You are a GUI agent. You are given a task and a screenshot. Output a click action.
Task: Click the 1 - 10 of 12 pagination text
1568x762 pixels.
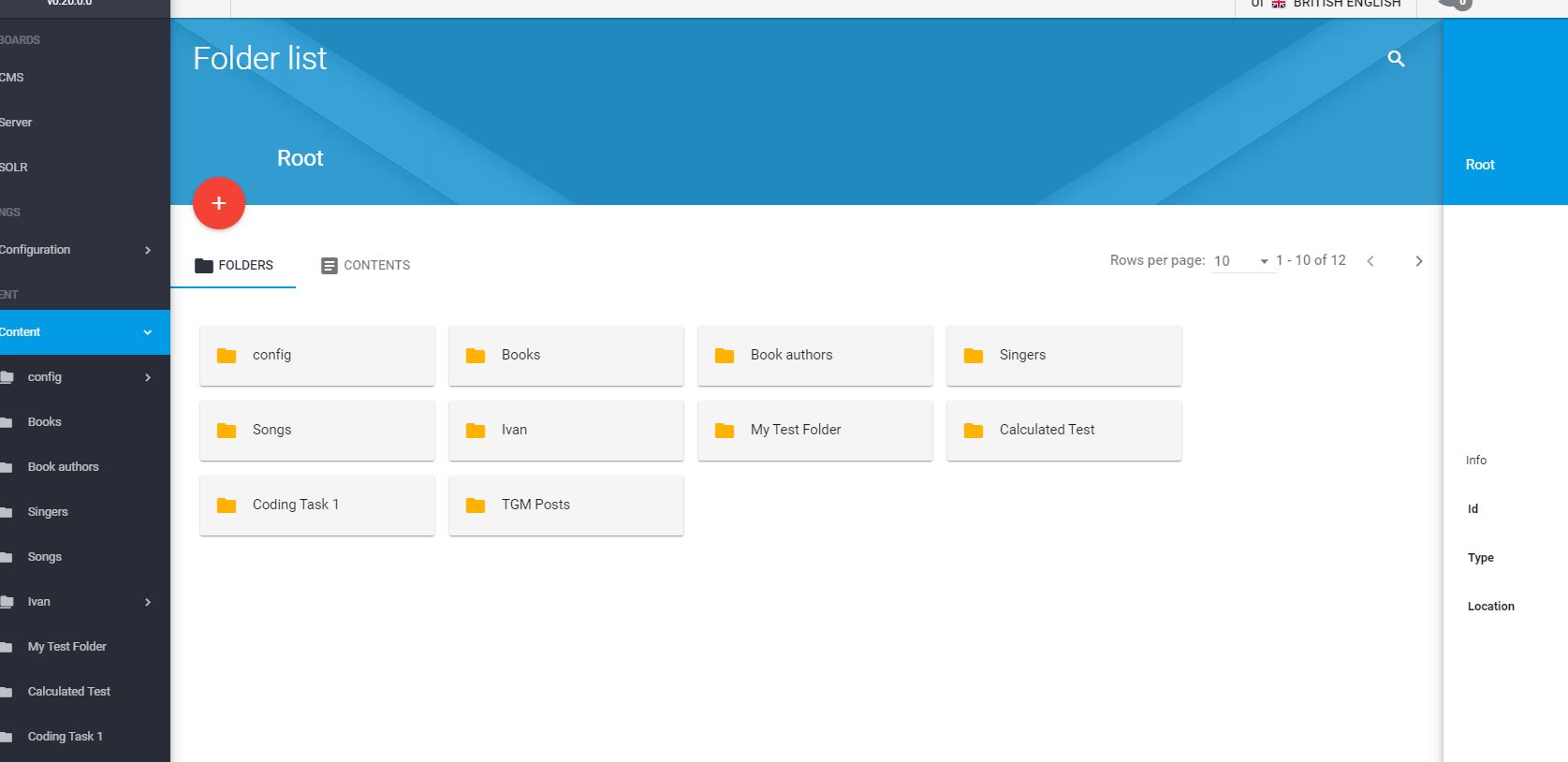click(x=1311, y=260)
